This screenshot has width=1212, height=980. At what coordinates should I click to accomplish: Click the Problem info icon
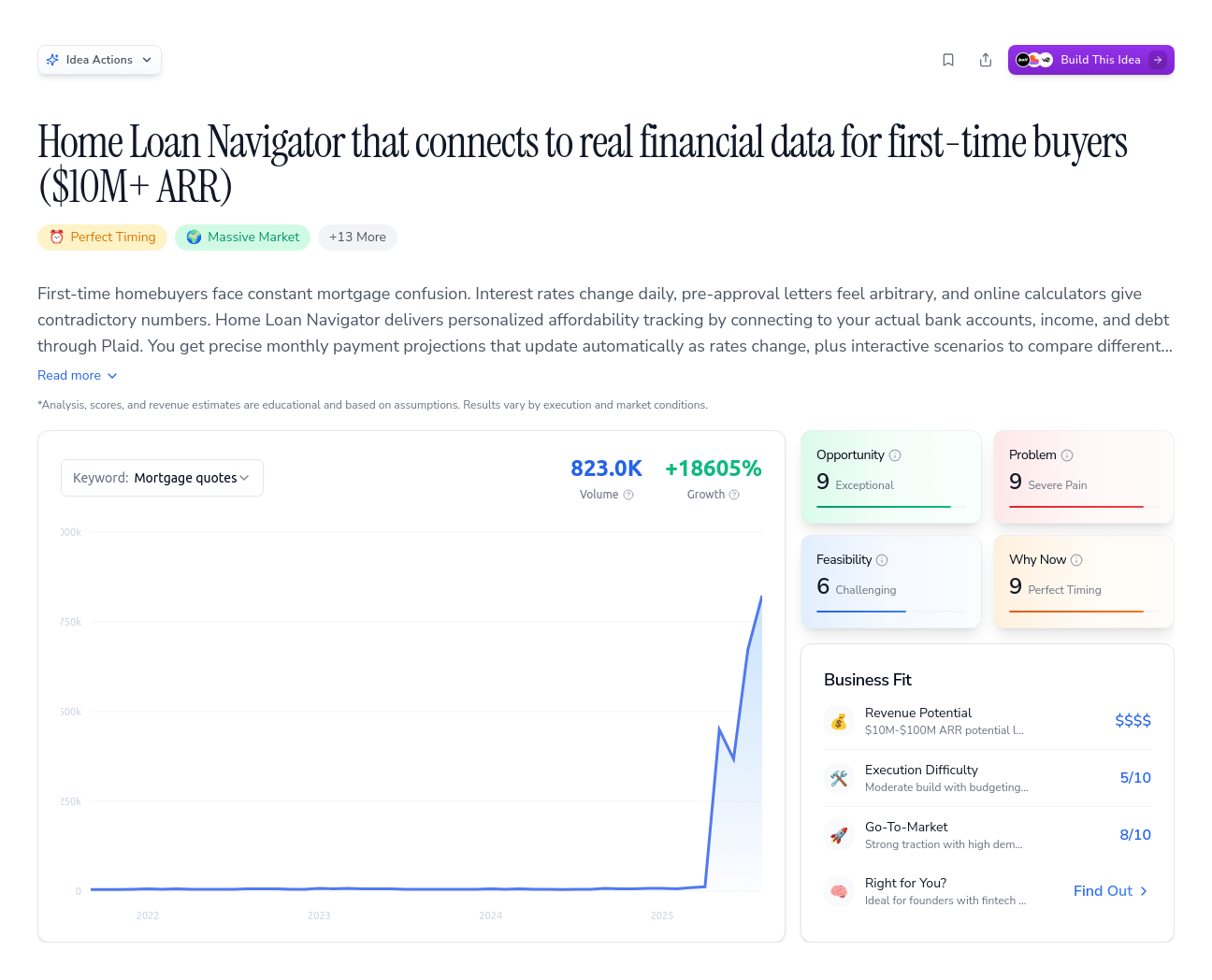tap(1067, 455)
